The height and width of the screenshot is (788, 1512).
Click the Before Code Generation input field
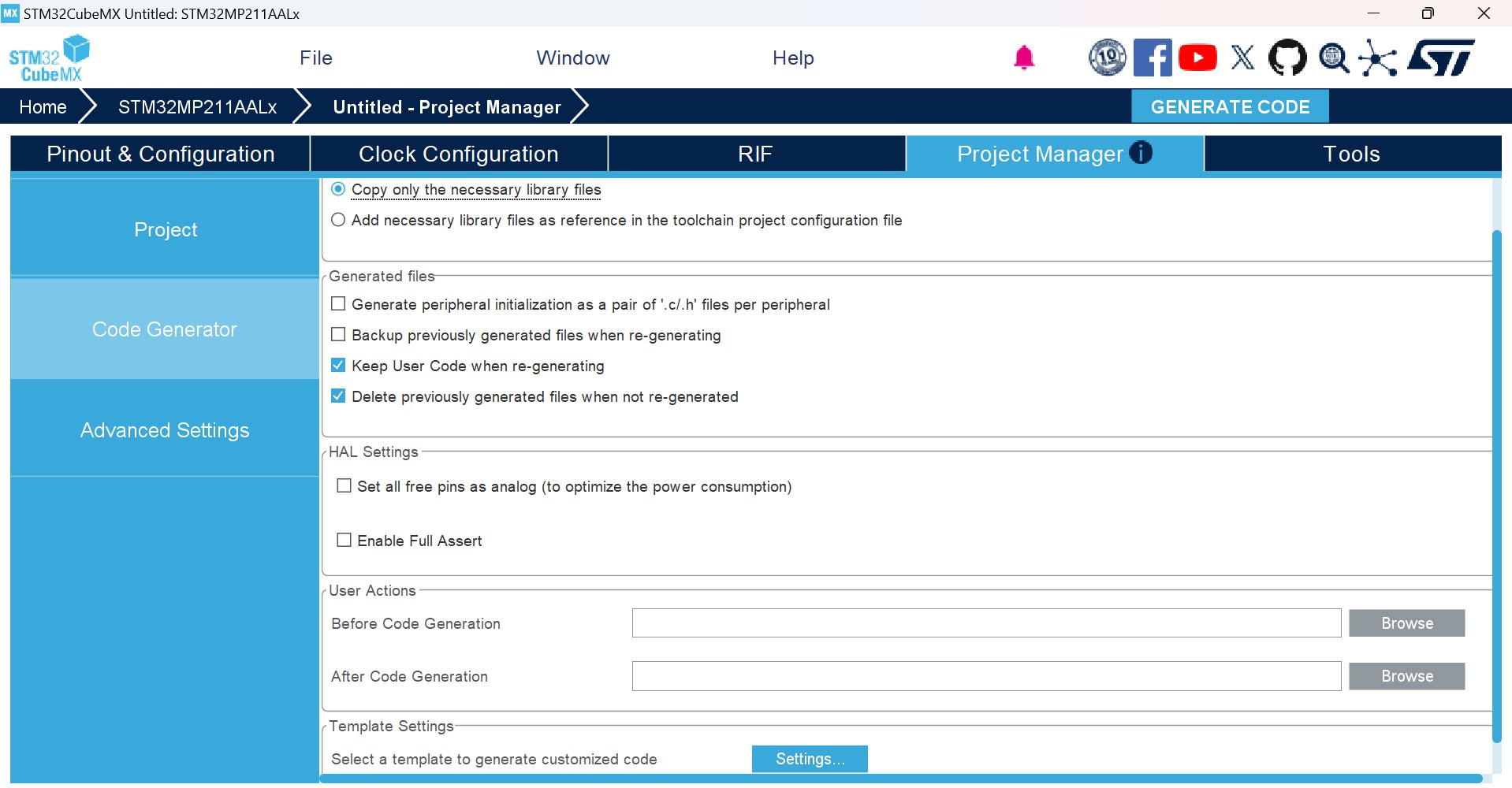click(x=986, y=623)
